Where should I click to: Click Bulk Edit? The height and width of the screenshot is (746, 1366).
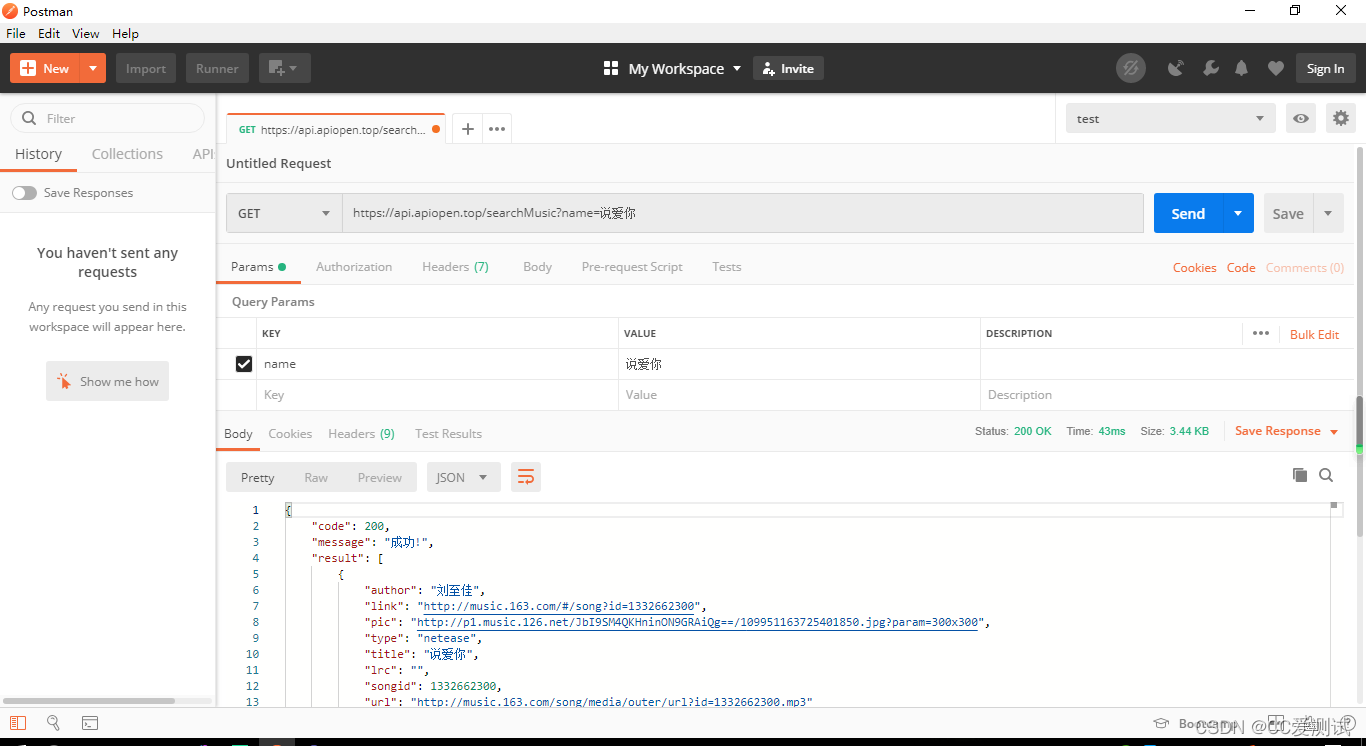pyautogui.click(x=1314, y=334)
